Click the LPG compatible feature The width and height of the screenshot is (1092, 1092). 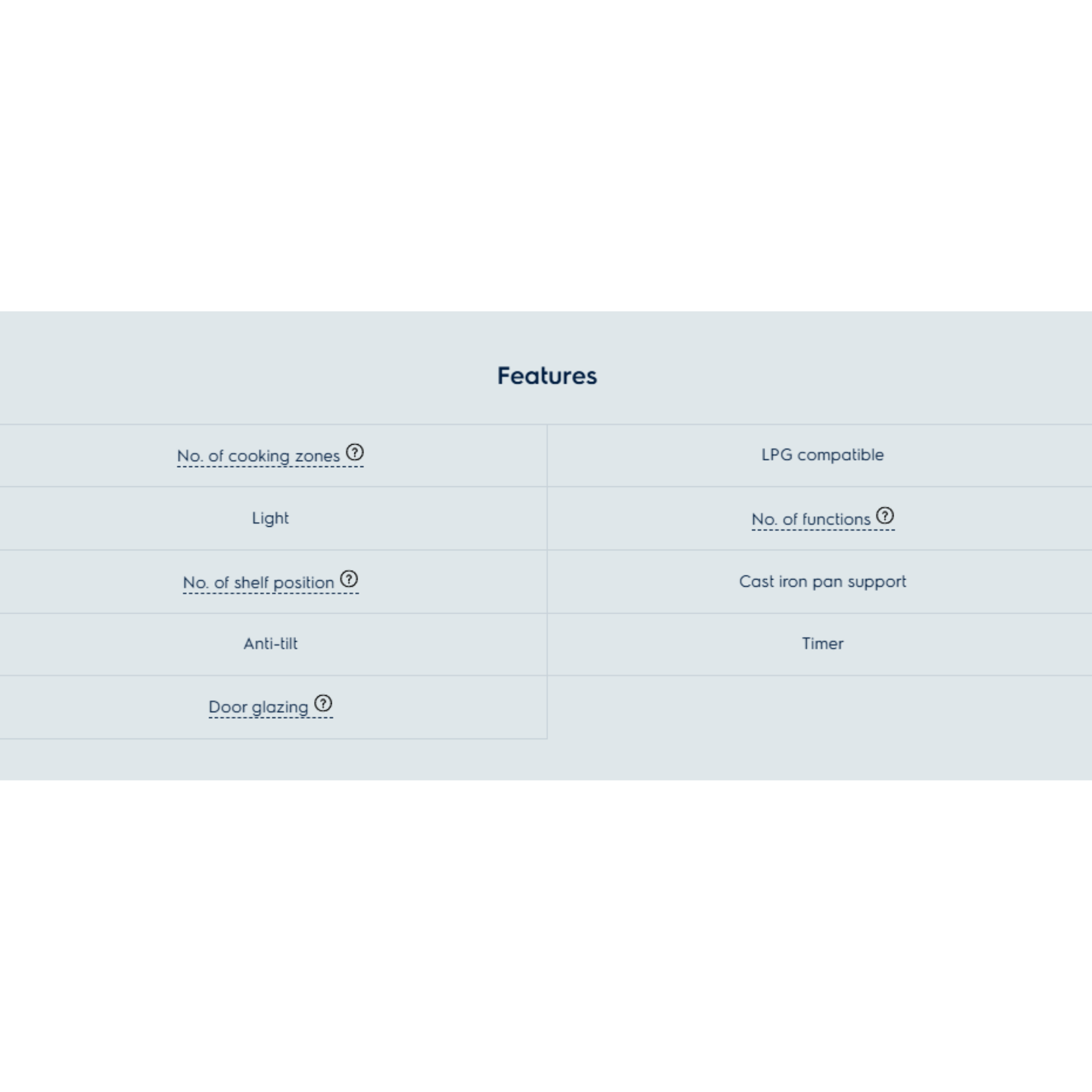[x=822, y=455]
